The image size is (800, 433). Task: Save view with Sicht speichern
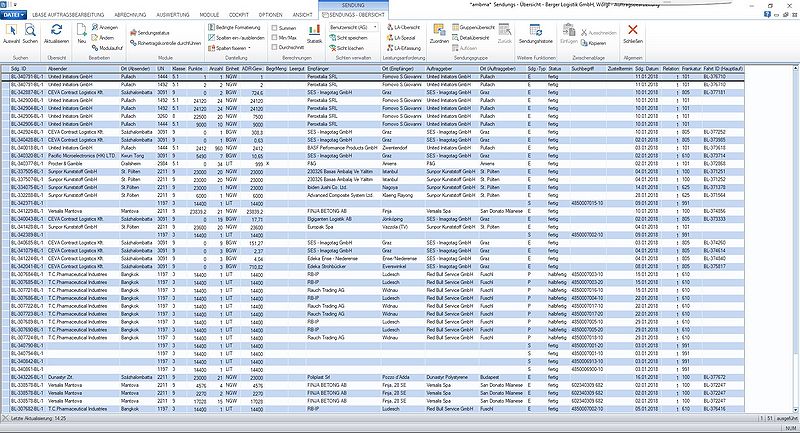click(x=348, y=38)
